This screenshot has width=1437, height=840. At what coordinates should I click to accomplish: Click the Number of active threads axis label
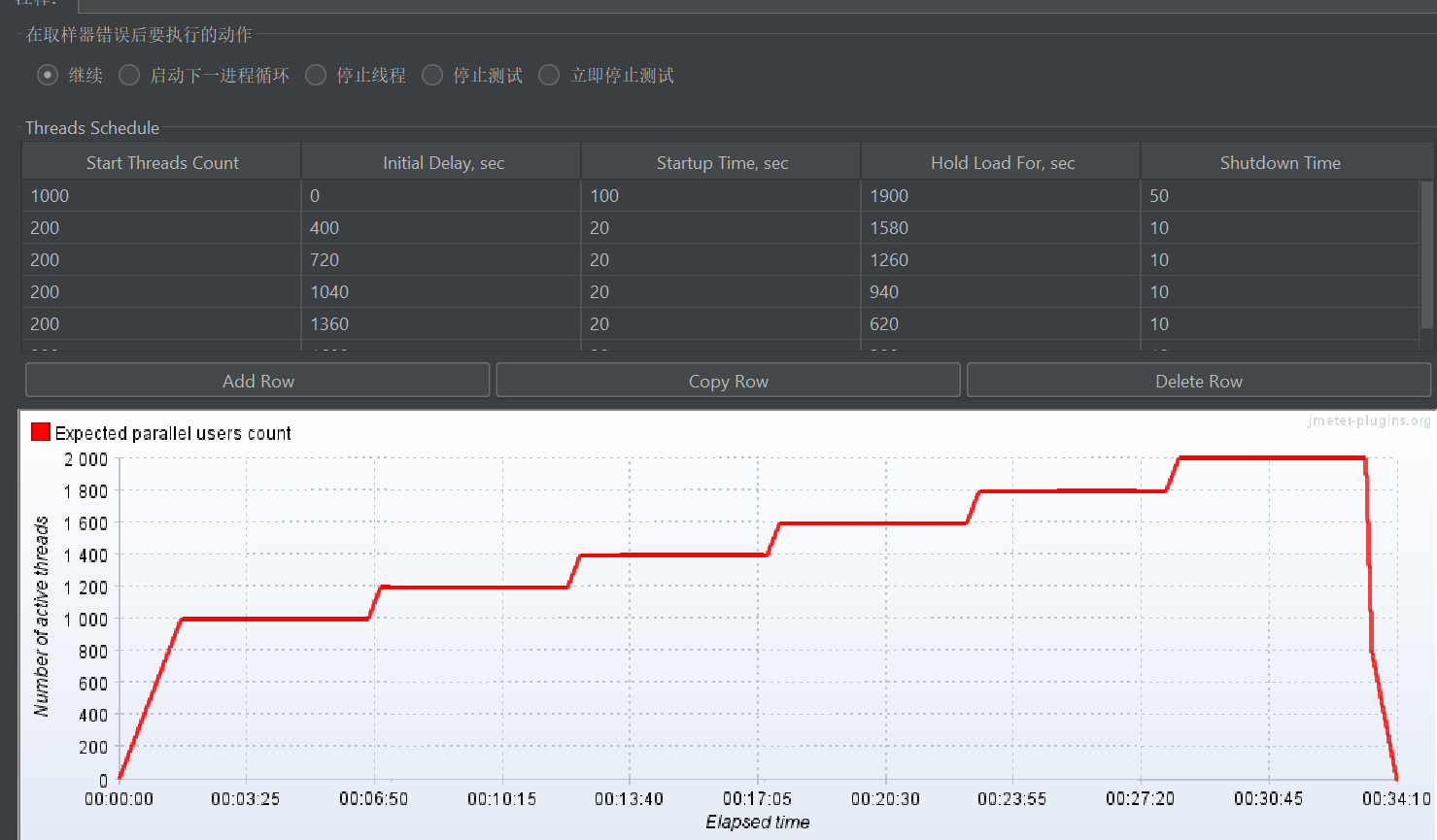coord(41,617)
